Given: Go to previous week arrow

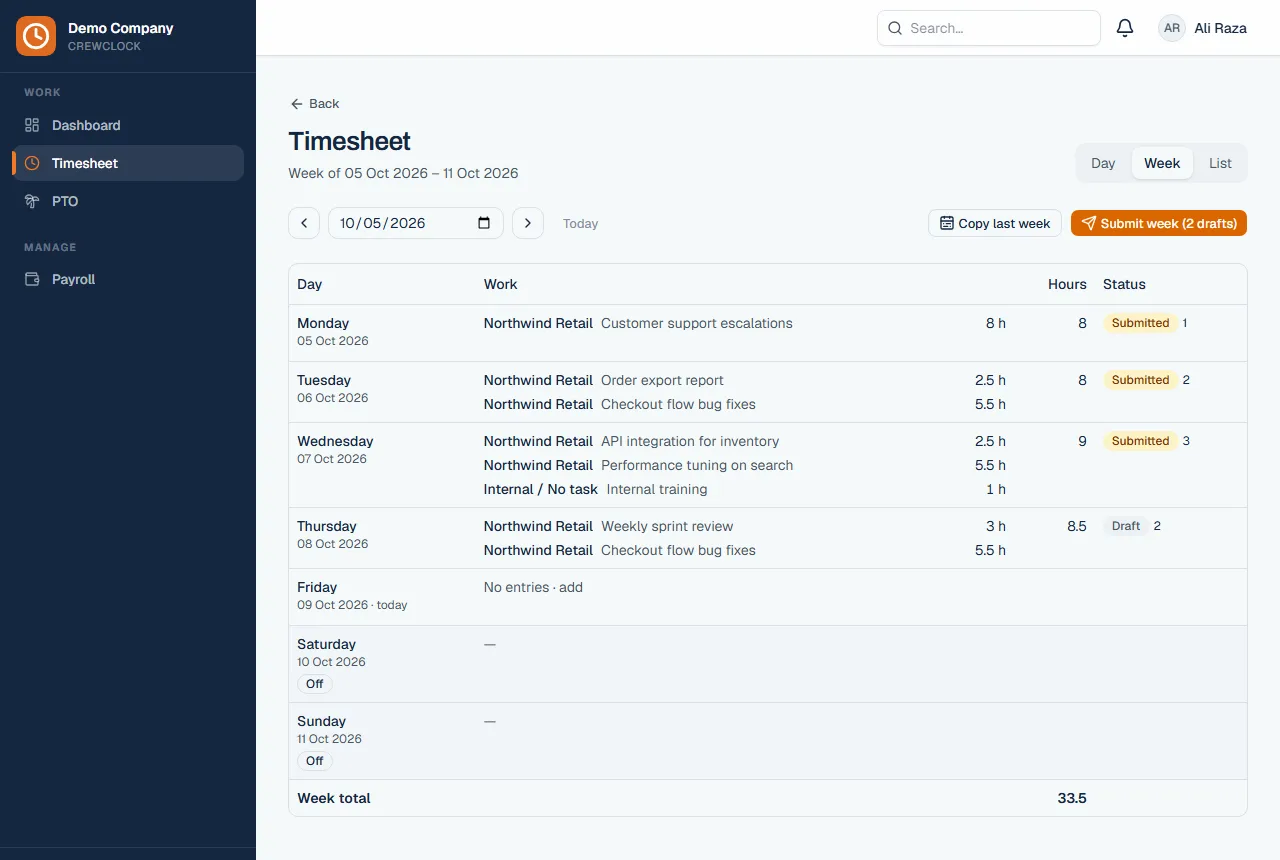Looking at the screenshot, I should (304, 223).
